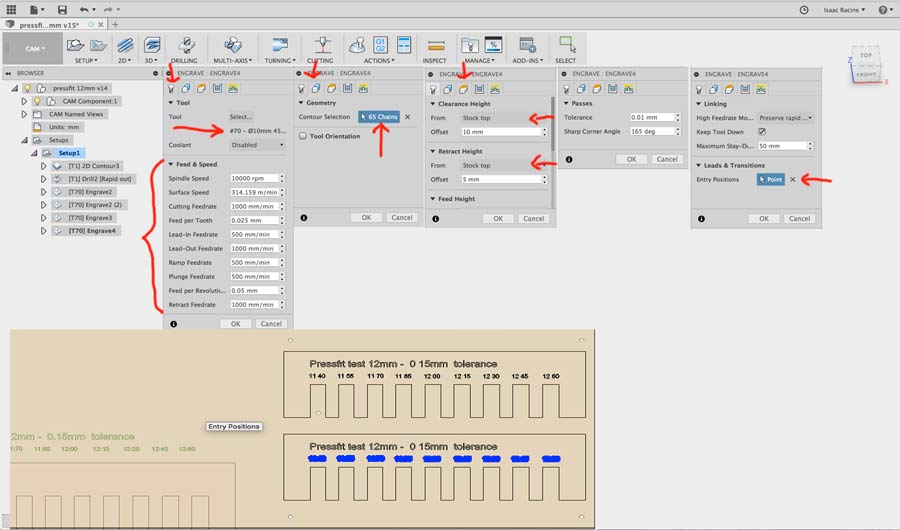Image resolution: width=900 pixels, height=530 pixels.
Task: Open the Coolant dropdown
Action: pos(255,144)
